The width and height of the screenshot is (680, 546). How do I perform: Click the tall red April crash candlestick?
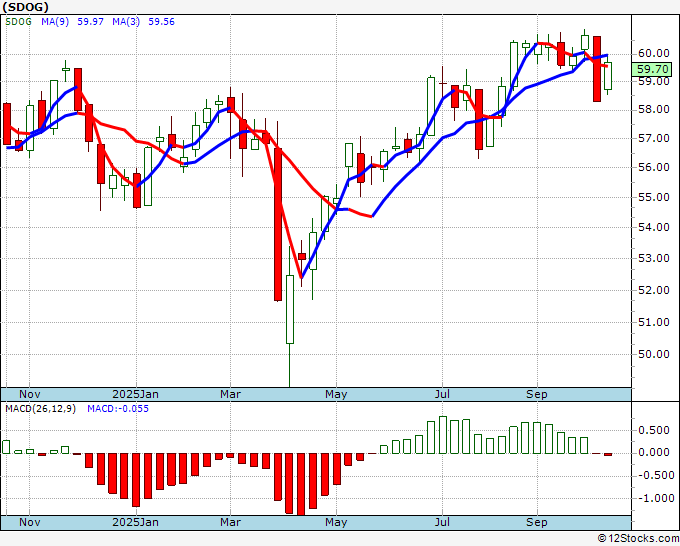[x=278, y=224]
